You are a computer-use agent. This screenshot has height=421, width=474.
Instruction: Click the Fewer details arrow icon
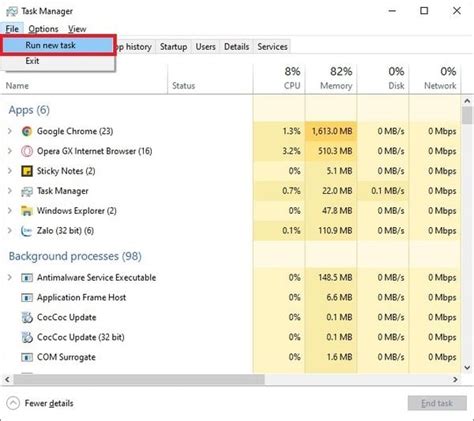pyautogui.click(x=13, y=403)
